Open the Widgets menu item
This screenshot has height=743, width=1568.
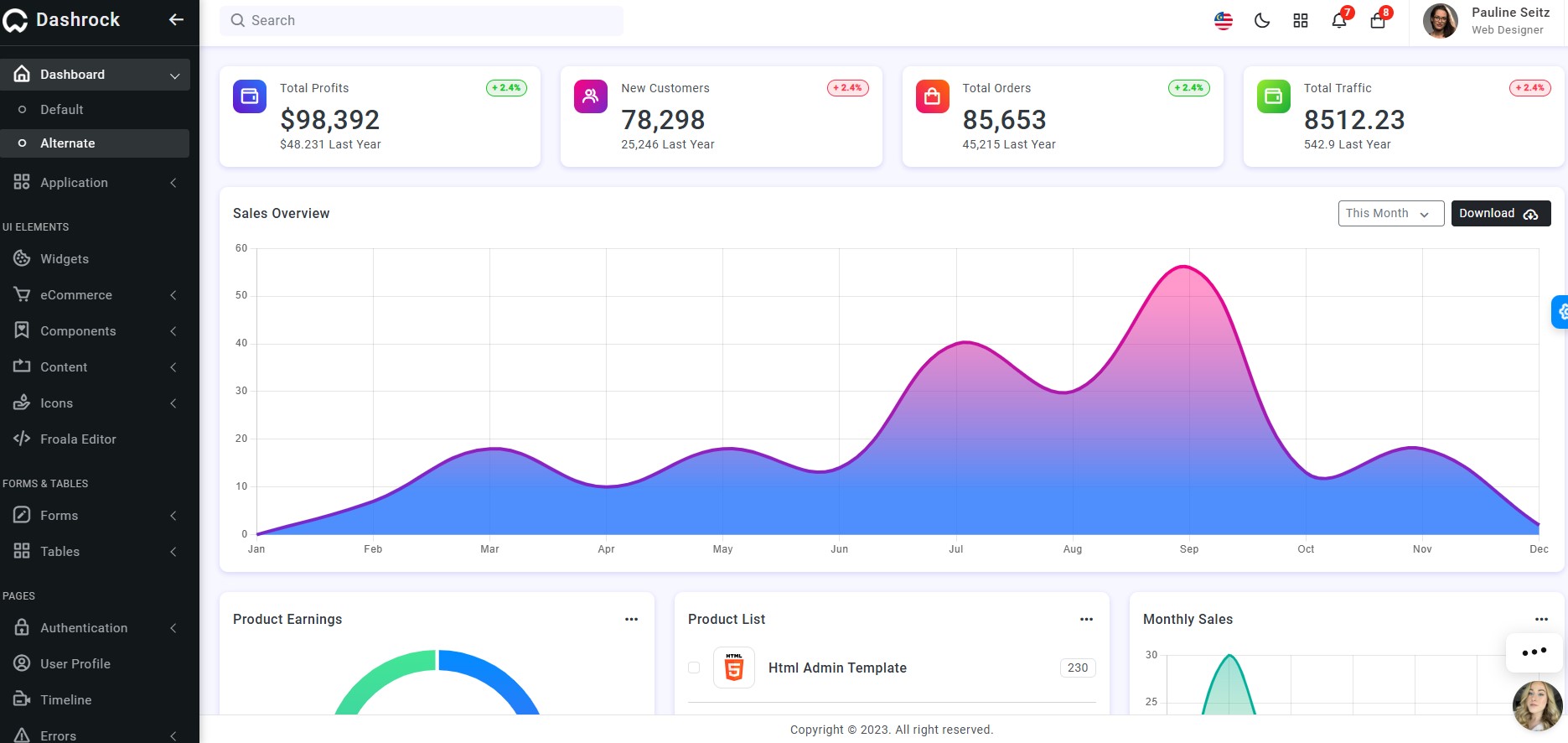(95, 258)
